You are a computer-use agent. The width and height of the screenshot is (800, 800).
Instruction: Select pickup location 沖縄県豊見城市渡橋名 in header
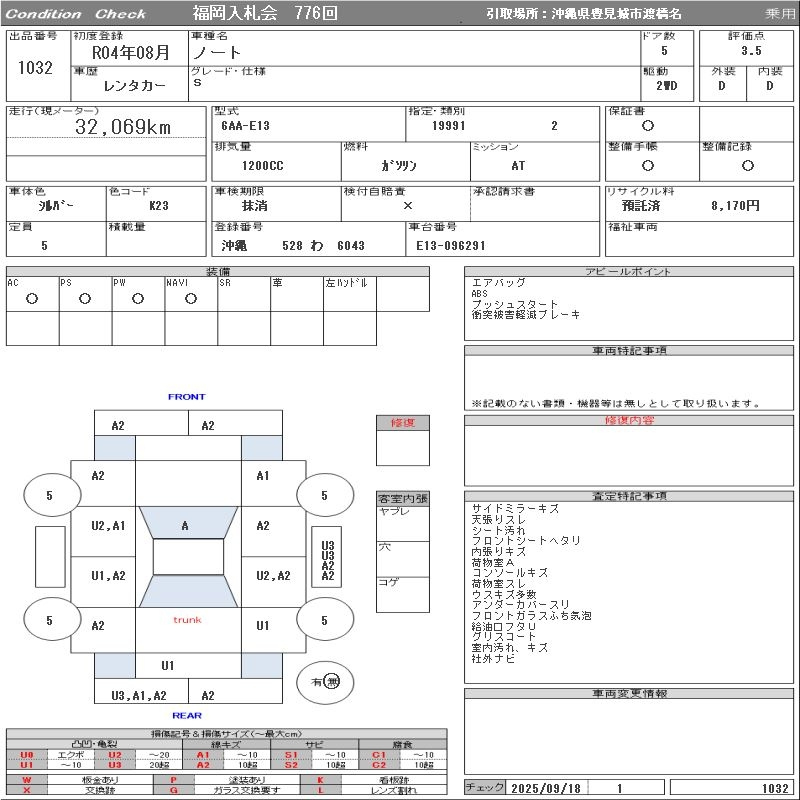pyautogui.click(x=616, y=14)
